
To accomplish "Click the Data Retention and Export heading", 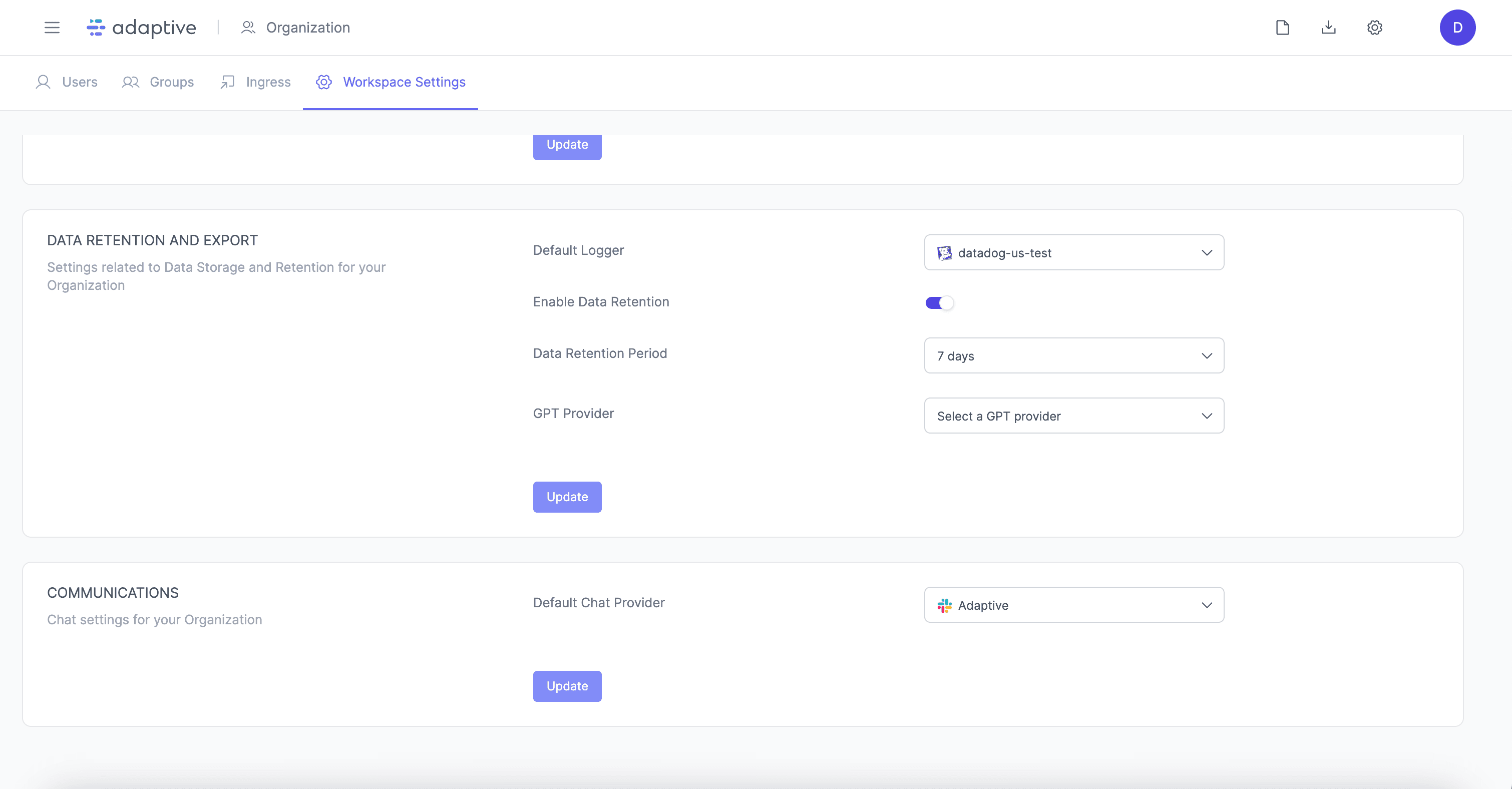I will tap(152, 240).
